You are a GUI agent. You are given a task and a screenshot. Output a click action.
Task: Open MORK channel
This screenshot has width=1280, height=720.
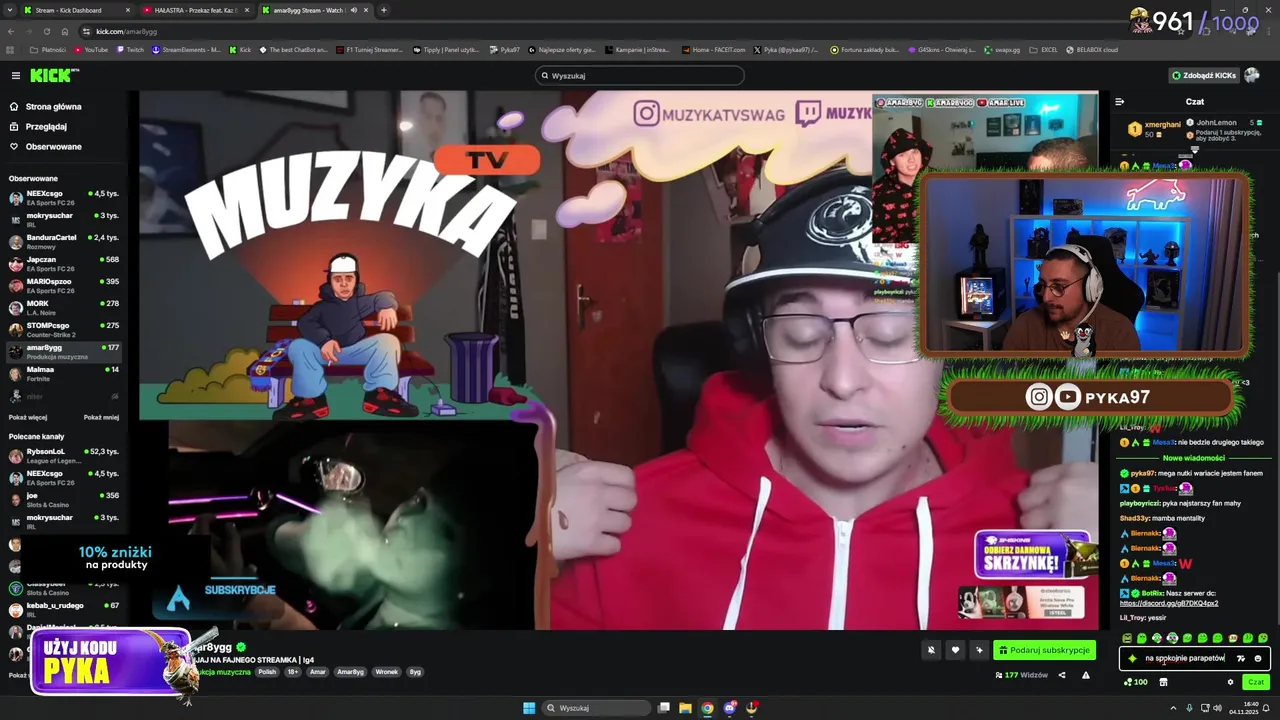pos(64,308)
